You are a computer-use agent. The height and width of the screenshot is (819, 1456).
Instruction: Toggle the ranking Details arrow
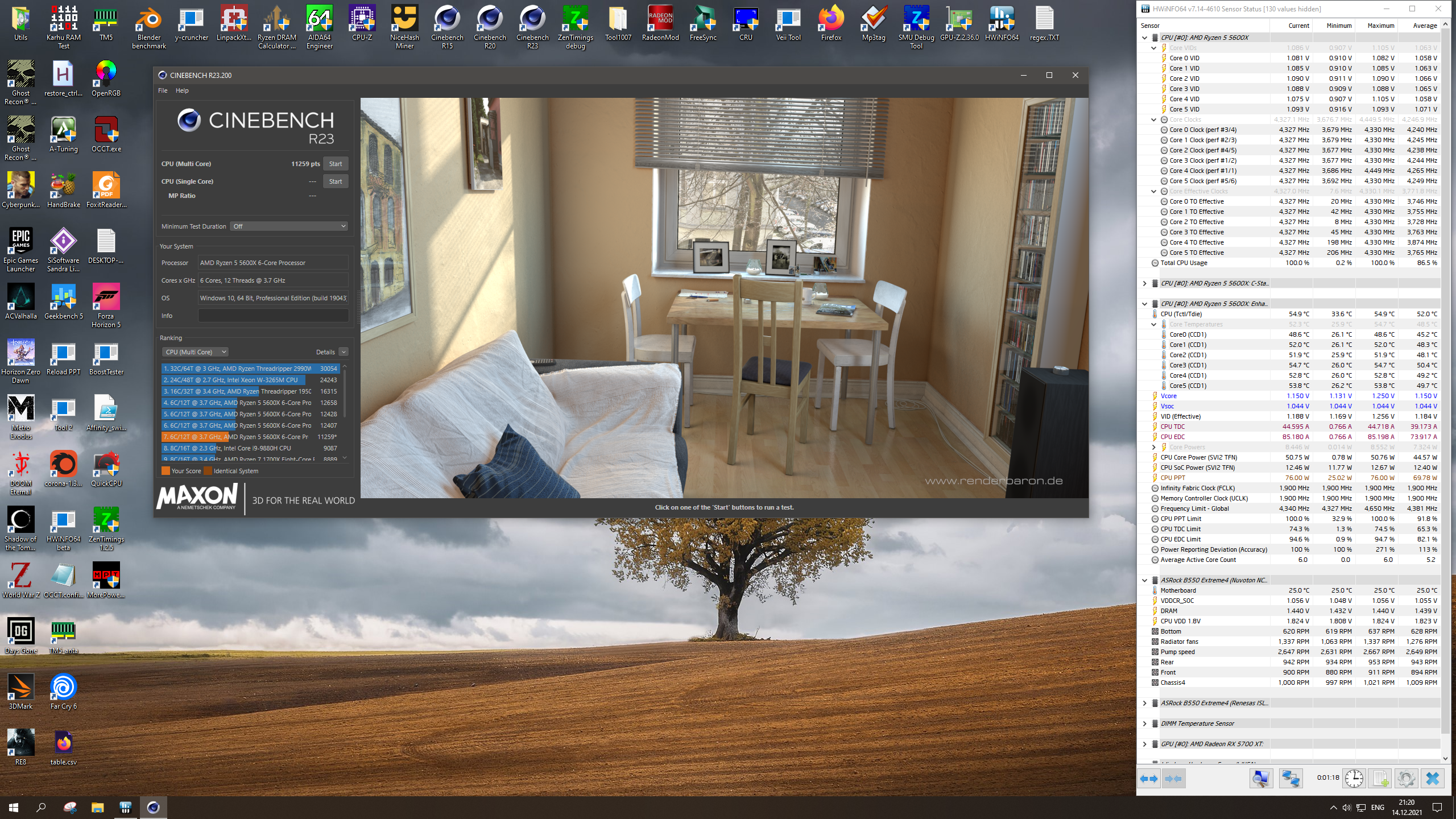[344, 352]
